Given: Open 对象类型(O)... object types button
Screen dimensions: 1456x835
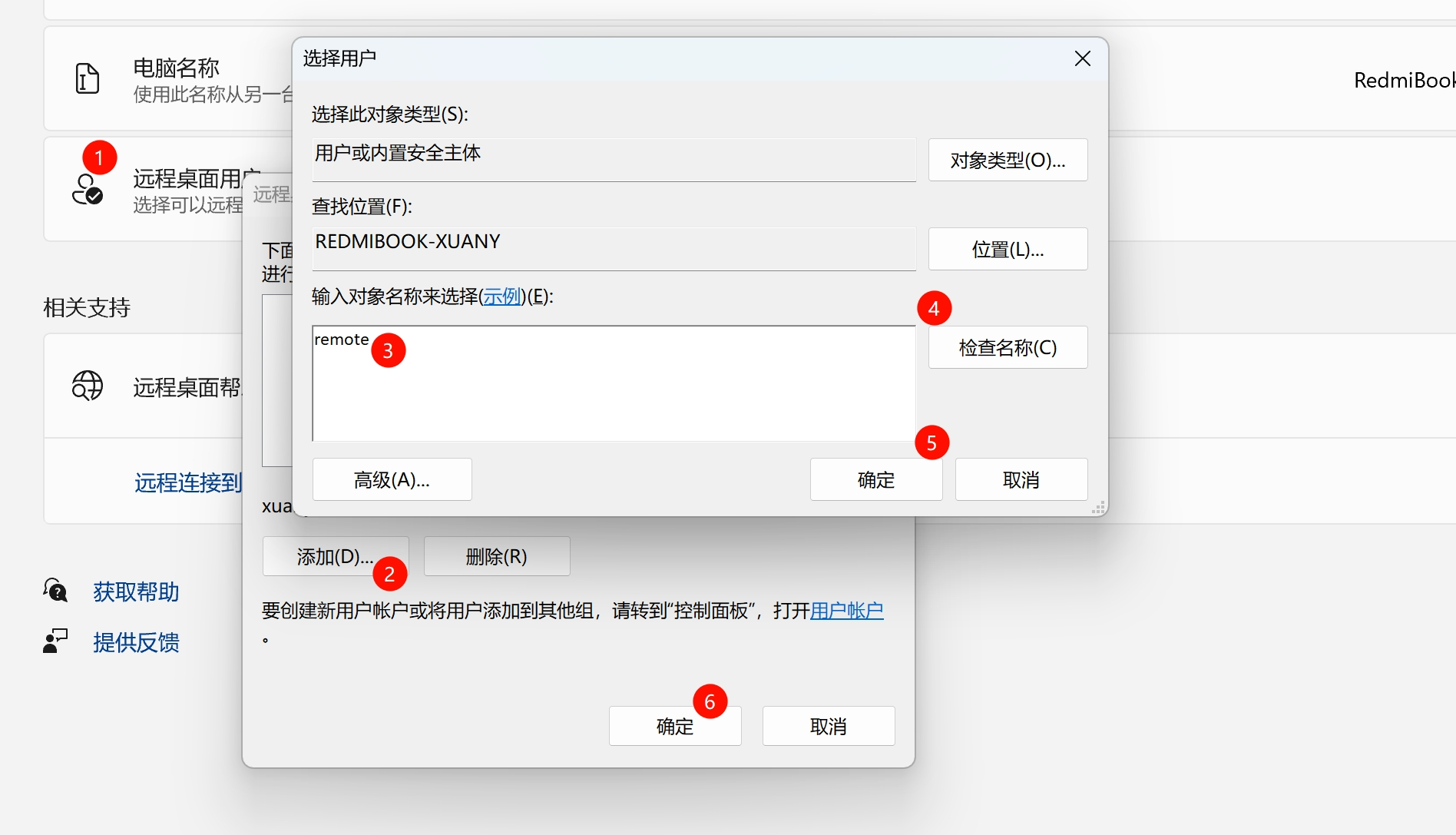Looking at the screenshot, I should 1008,160.
